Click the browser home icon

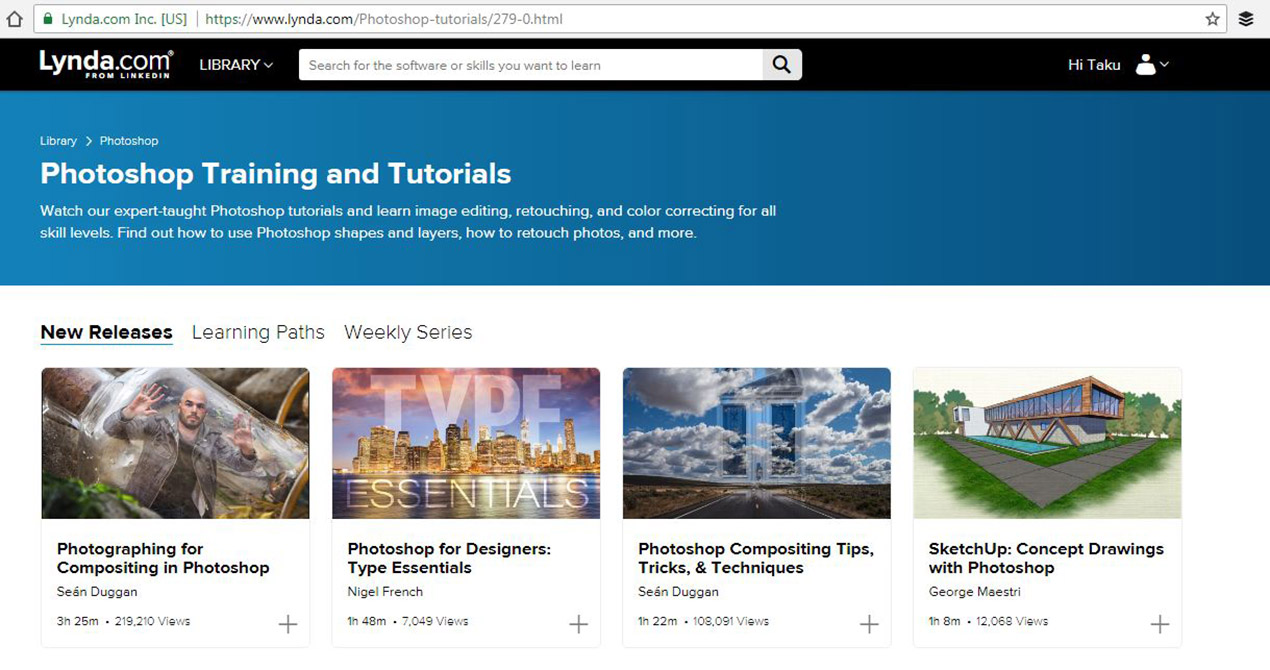tap(14, 19)
